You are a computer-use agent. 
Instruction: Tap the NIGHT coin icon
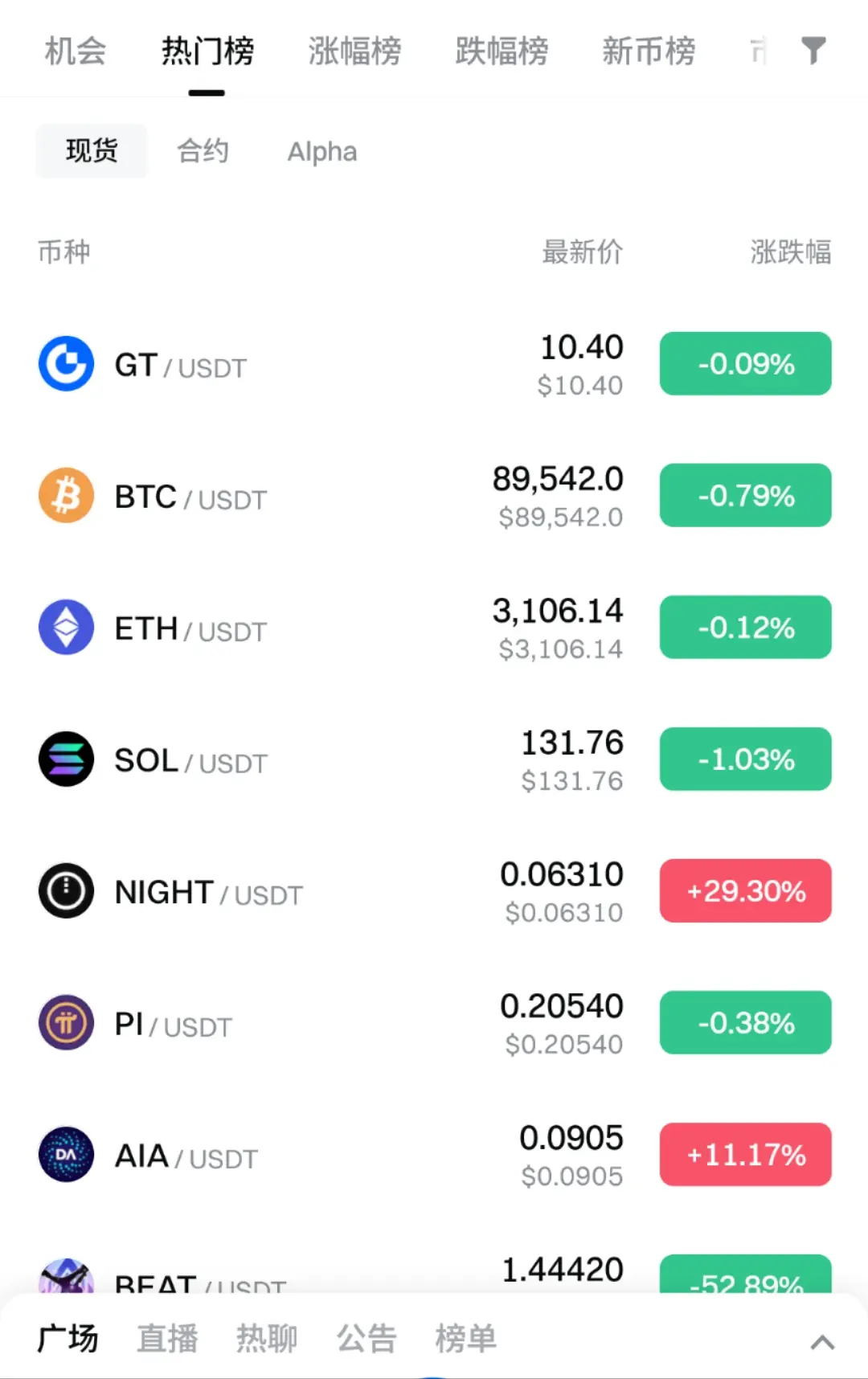tap(66, 891)
